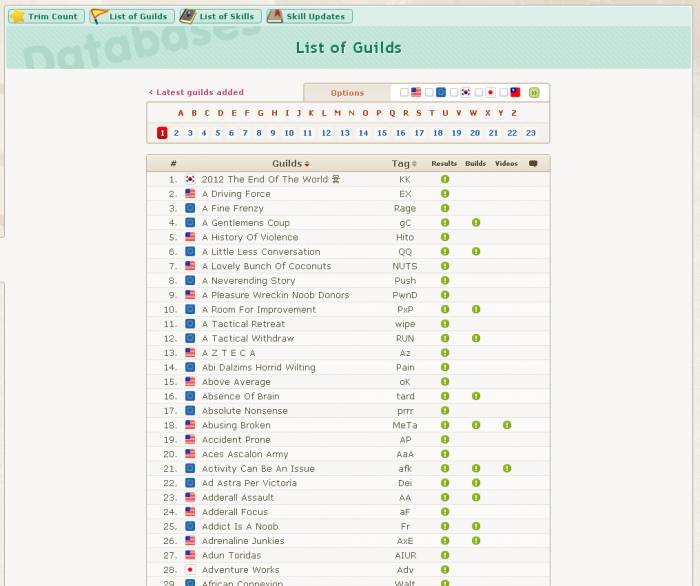Screen dimensions: 700x586
Task: Open A Pleasure Wreckin Noob Donors guild
Action: (x=275, y=295)
